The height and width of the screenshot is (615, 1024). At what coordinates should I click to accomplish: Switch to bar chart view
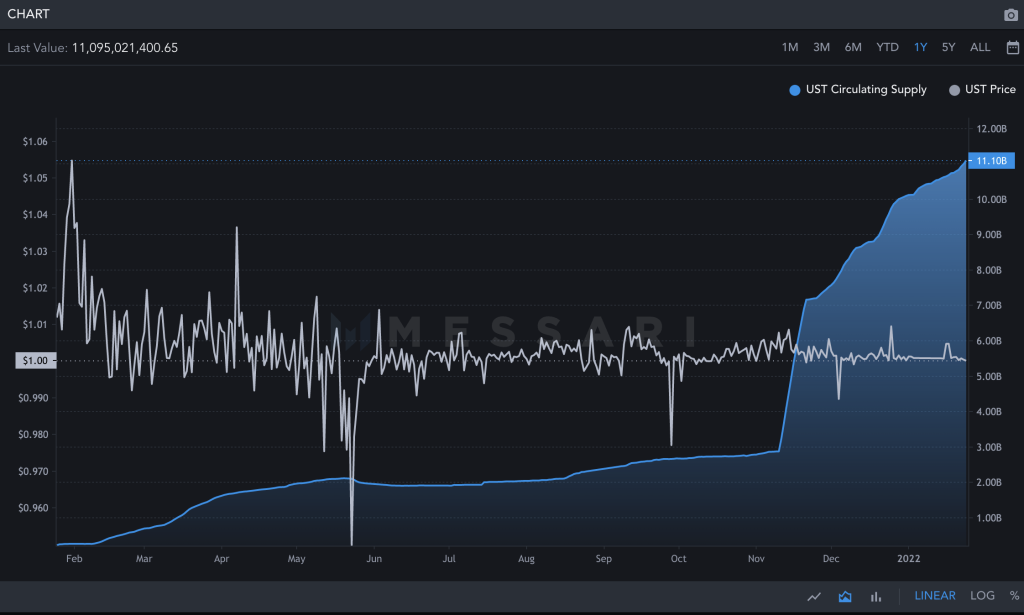(x=876, y=596)
